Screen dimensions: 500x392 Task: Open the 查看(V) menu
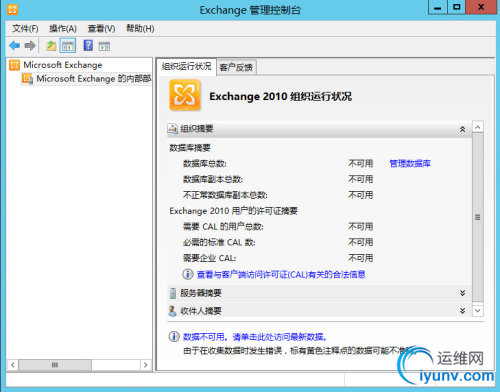click(101, 29)
